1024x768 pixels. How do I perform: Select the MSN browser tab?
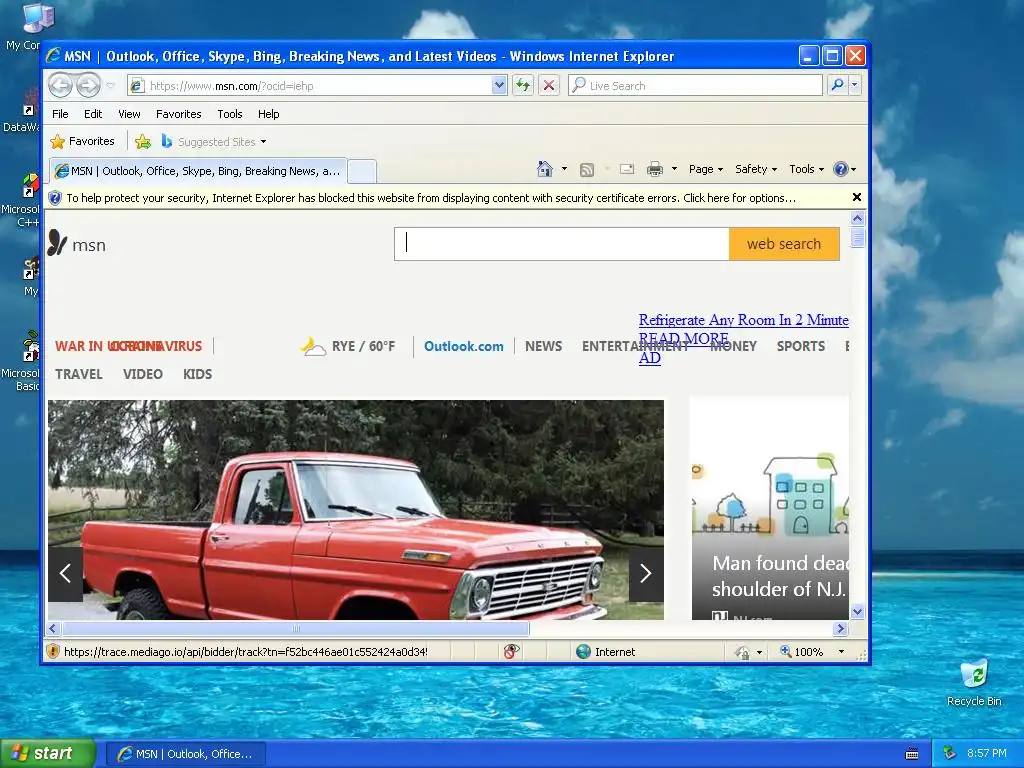coord(198,171)
